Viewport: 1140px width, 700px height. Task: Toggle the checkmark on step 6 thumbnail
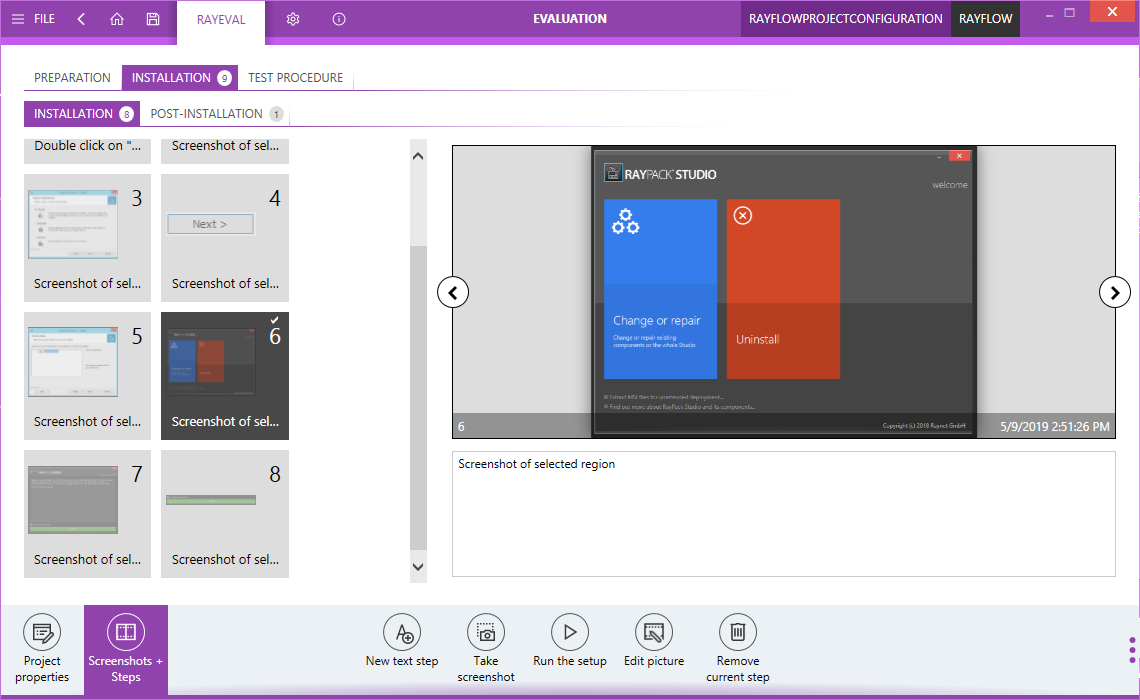[274, 320]
